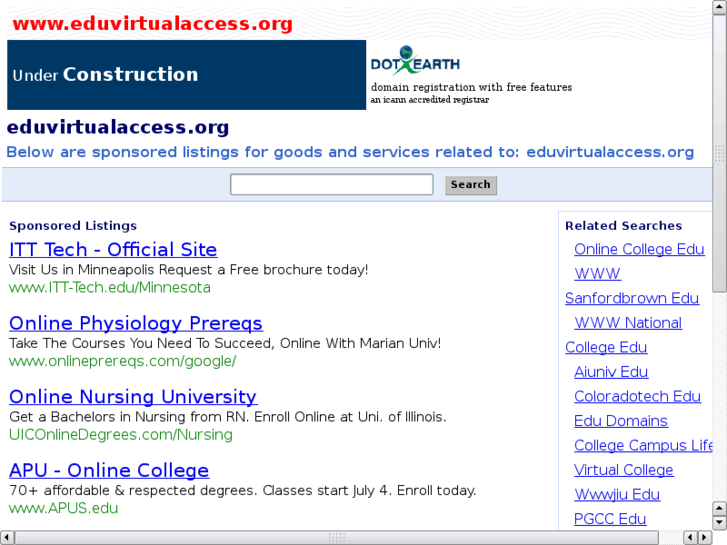The height and width of the screenshot is (545, 727).
Task: Open the Aiuniv Edu related search
Action: pyautogui.click(x=611, y=372)
